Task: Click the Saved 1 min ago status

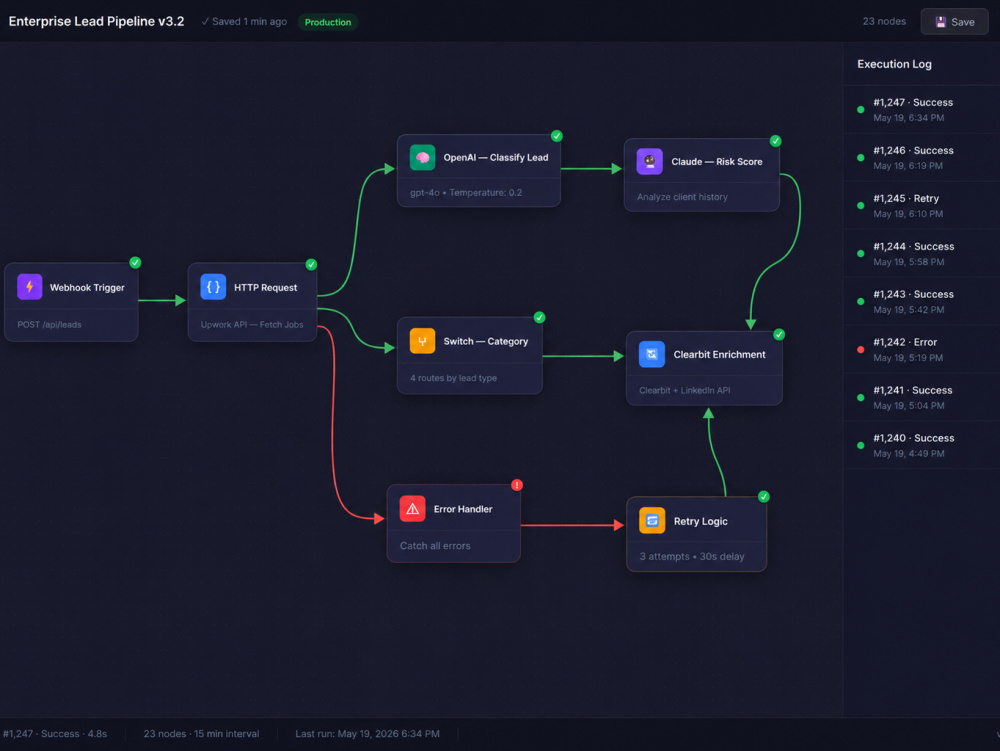Action: tap(244, 22)
